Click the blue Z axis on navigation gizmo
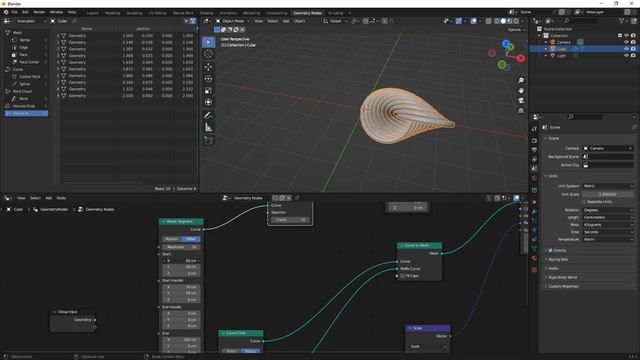 (x=506, y=43)
